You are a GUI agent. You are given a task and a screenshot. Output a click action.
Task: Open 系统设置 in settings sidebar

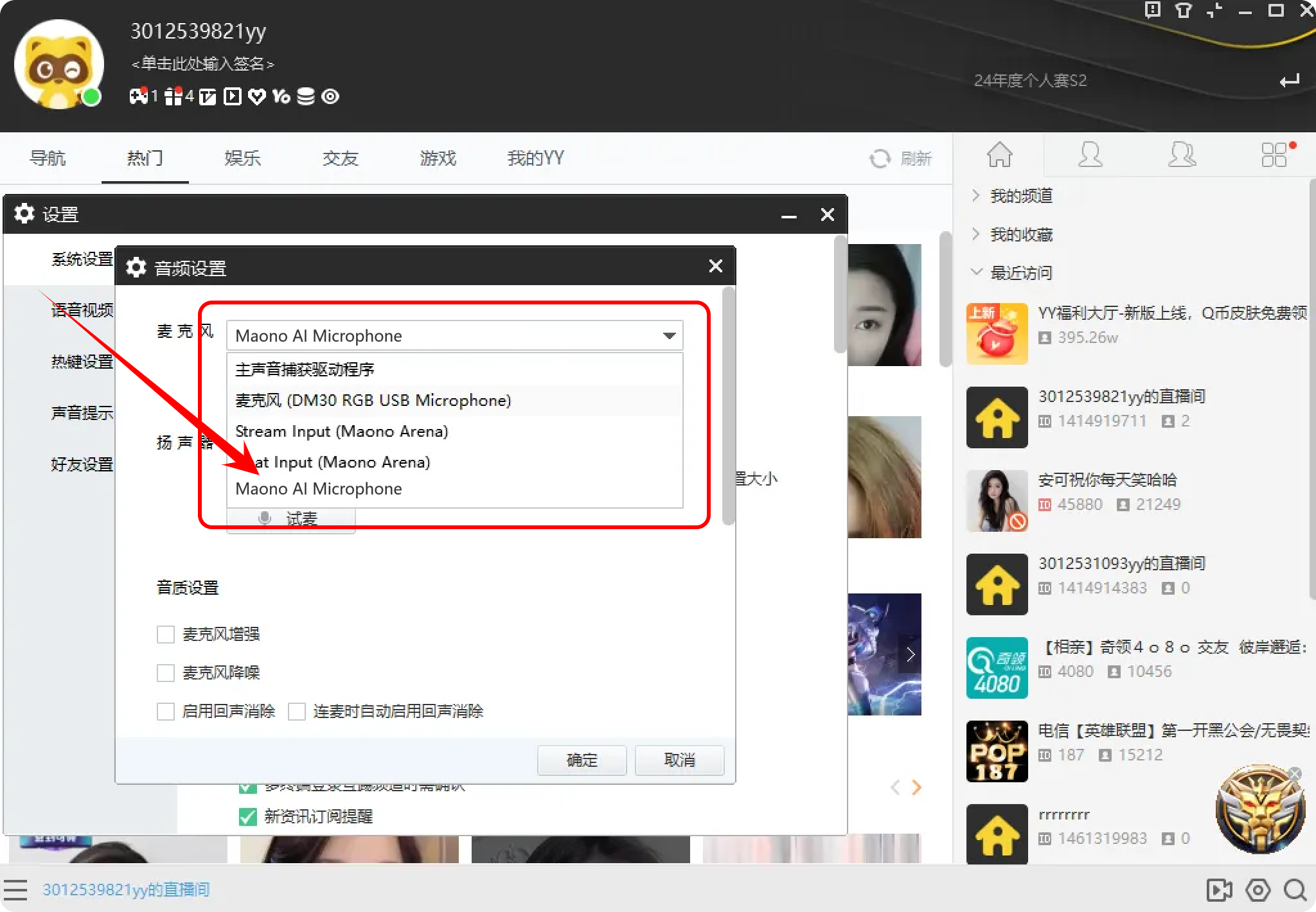82,259
